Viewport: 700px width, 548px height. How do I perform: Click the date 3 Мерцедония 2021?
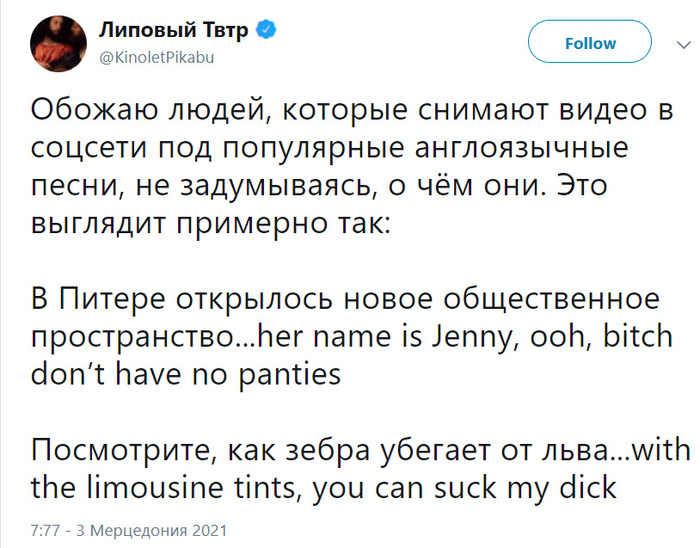point(152,530)
